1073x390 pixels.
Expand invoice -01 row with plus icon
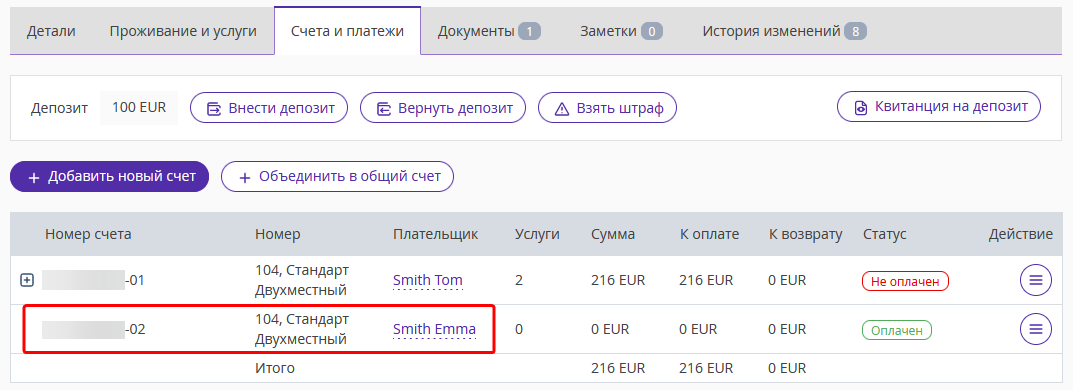point(27,280)
